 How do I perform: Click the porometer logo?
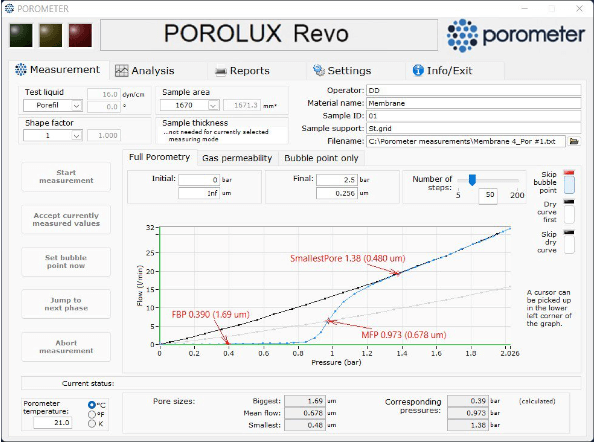(x=515, y=35)
